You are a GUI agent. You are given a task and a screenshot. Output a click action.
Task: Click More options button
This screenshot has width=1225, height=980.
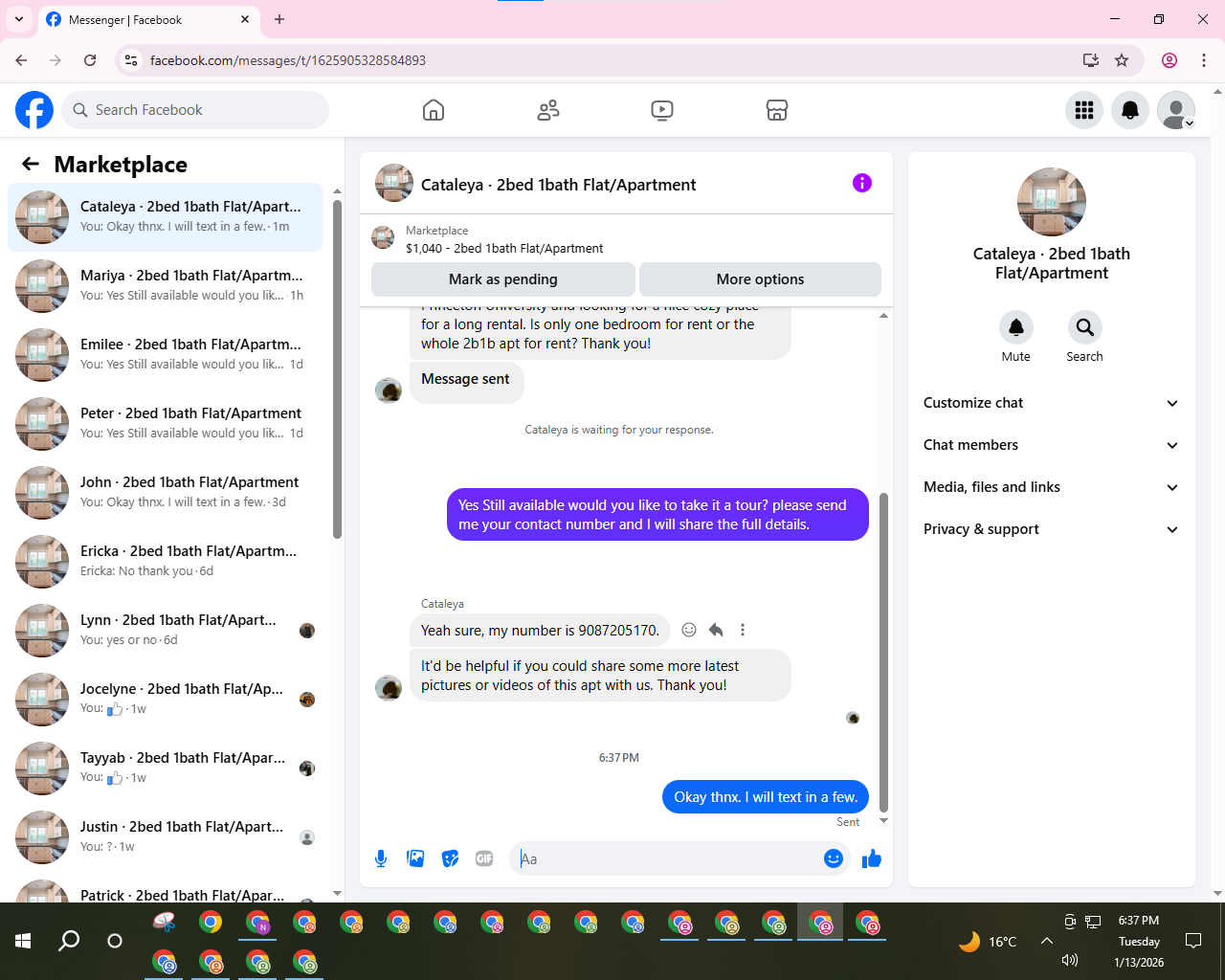tap(760, 279)
